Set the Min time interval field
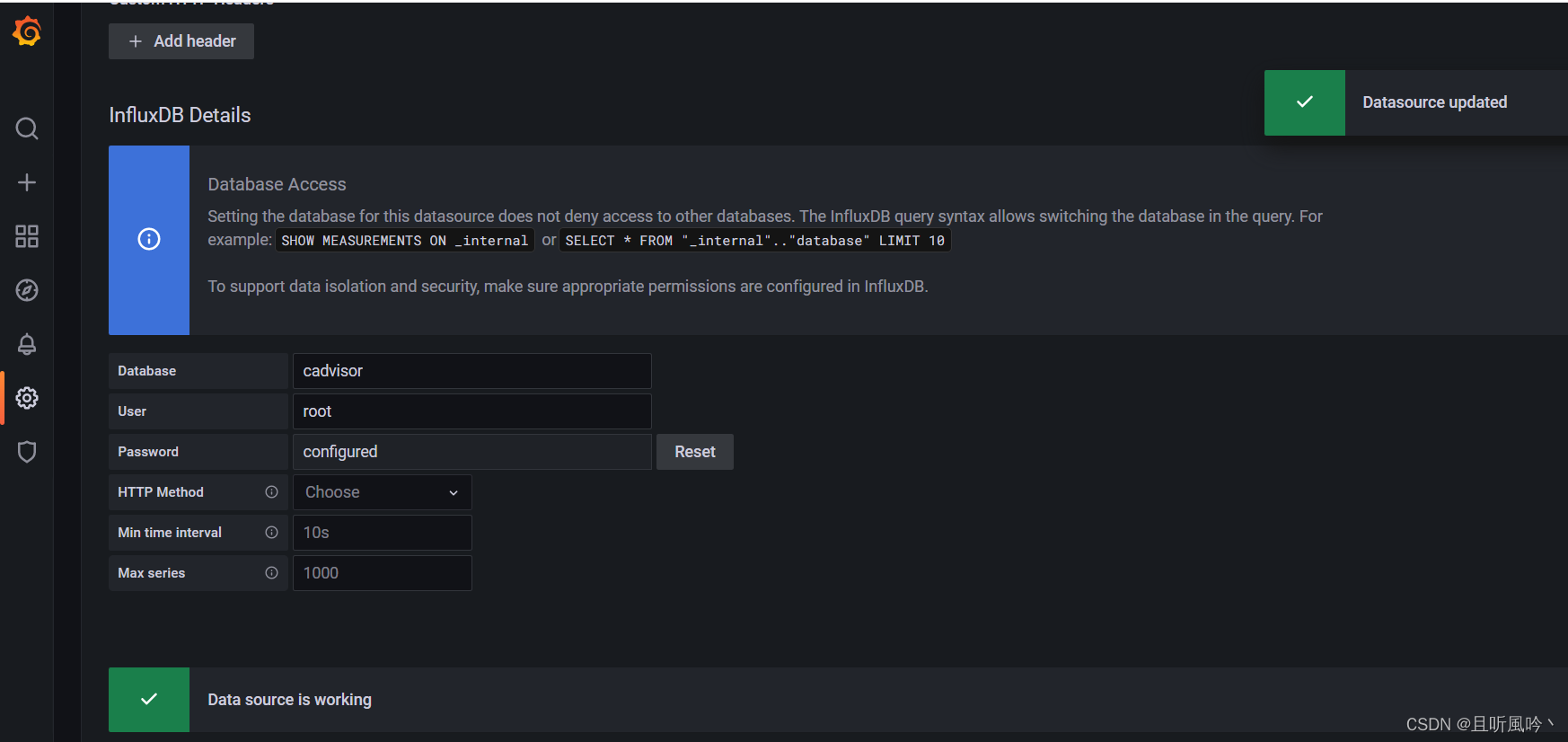The image size is (1568, 742). 383,533
